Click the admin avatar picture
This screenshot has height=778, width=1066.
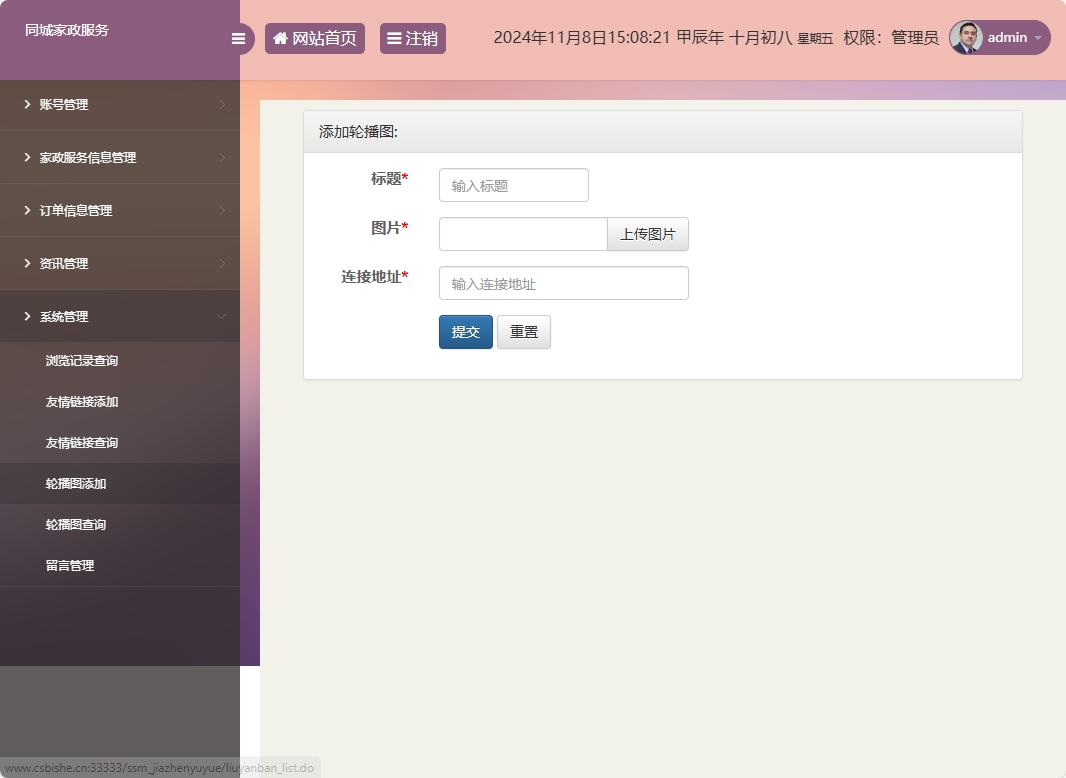pos(966,37)
